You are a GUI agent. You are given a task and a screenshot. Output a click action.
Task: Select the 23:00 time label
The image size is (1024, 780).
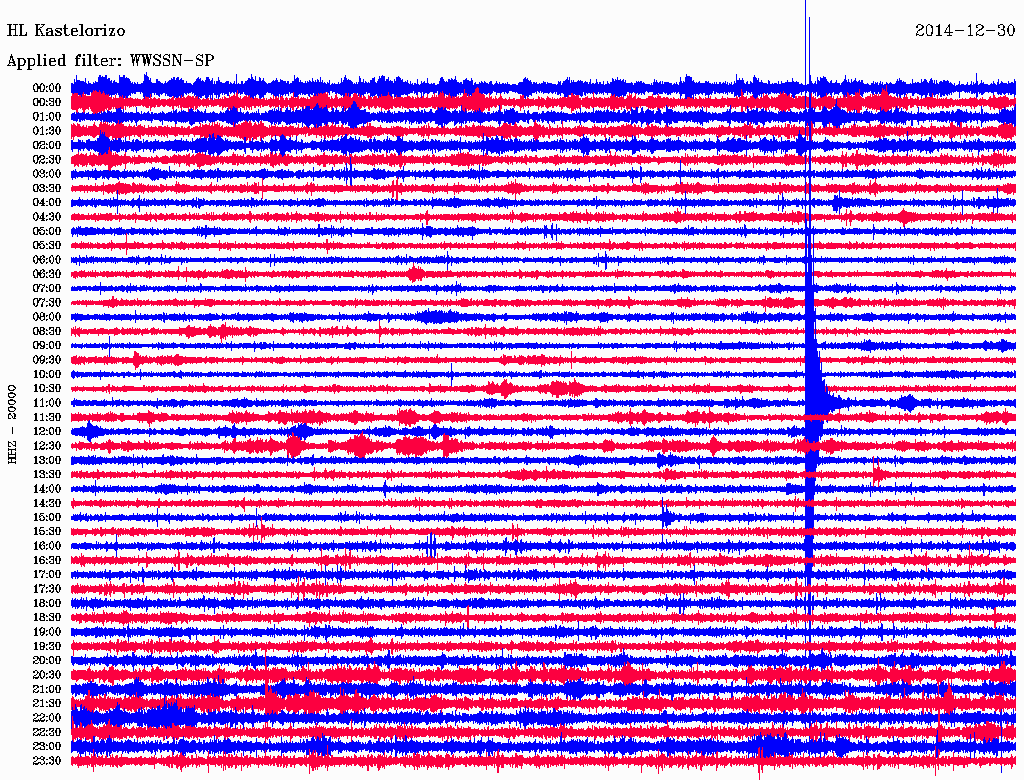47,747
